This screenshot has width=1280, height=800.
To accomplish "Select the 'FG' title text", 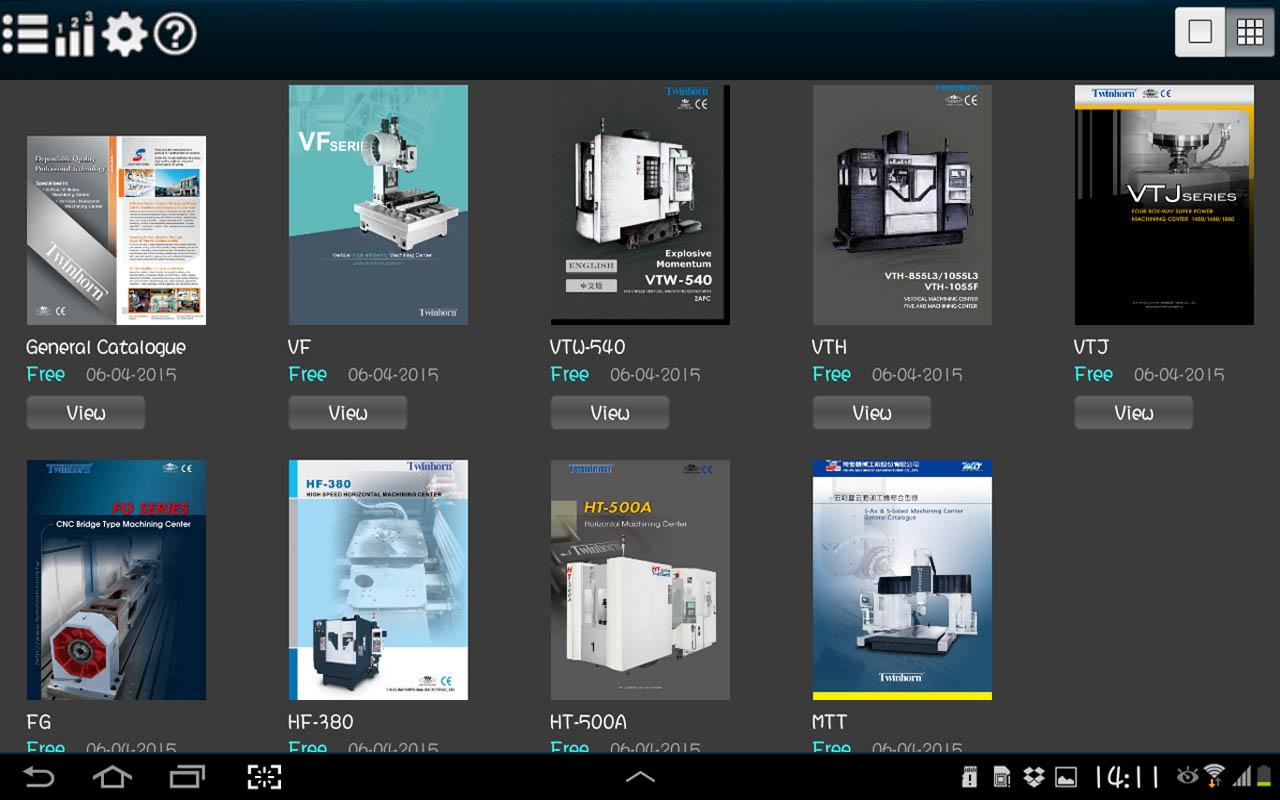I will pos(39,721).
